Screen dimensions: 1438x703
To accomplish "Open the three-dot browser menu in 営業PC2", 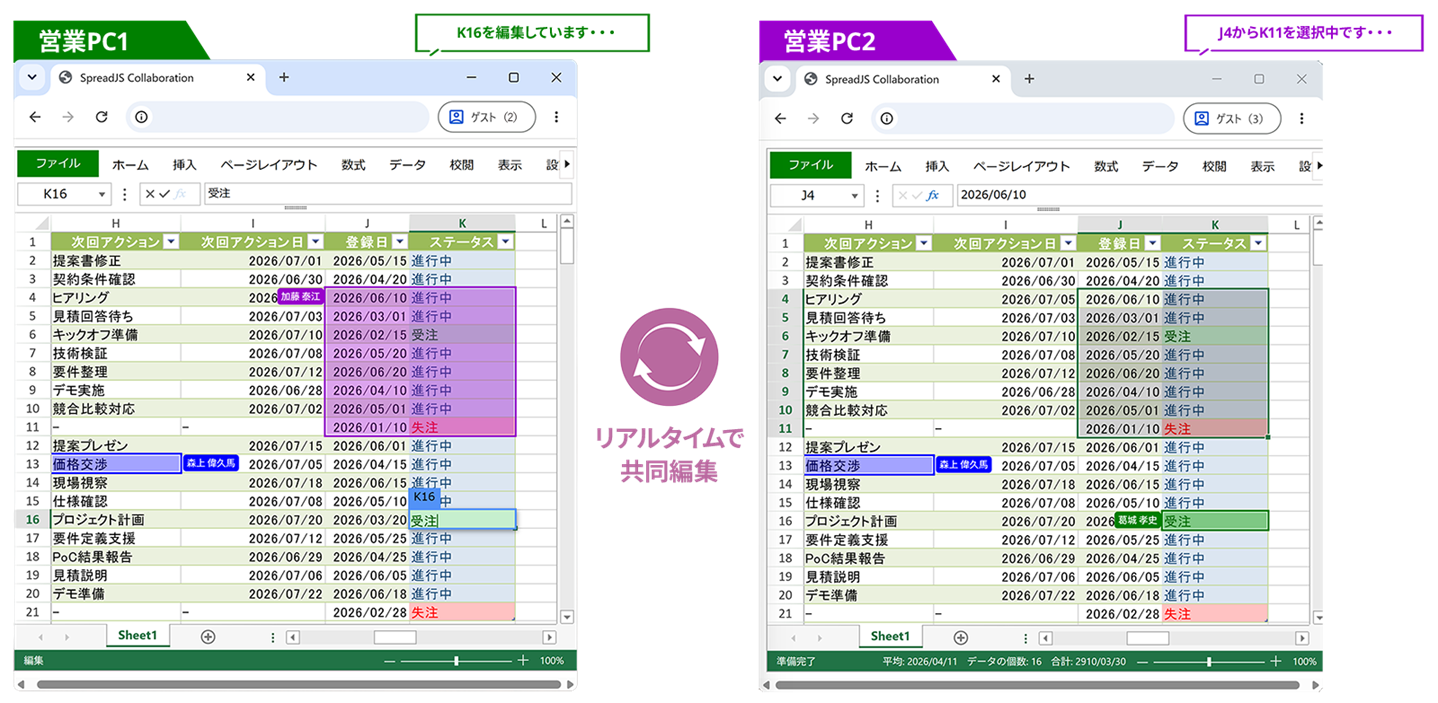I will 1303,118.
